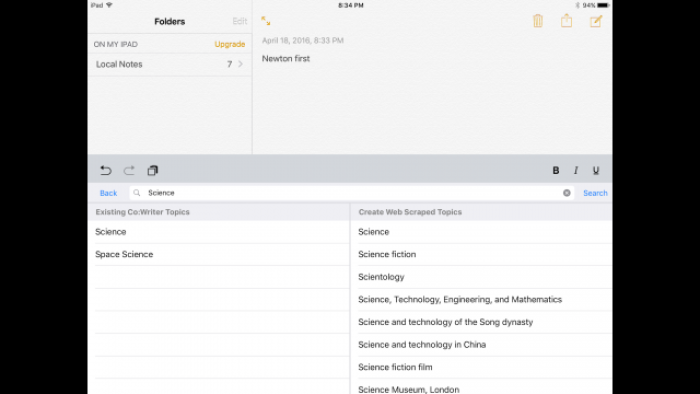700x394 pixels.
Task: Compose a new note
Action: tap(596, 21)
